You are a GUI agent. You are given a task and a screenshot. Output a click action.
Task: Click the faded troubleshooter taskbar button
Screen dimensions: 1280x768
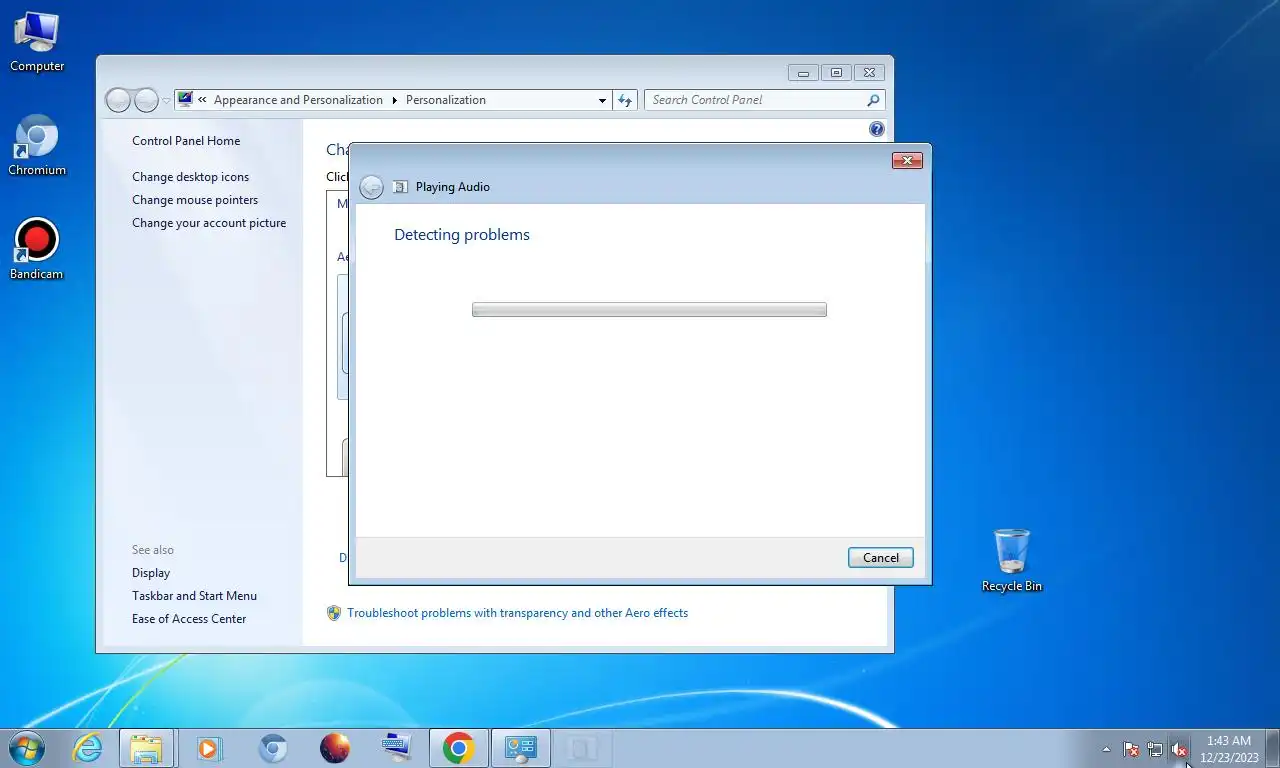click(583, 748)
